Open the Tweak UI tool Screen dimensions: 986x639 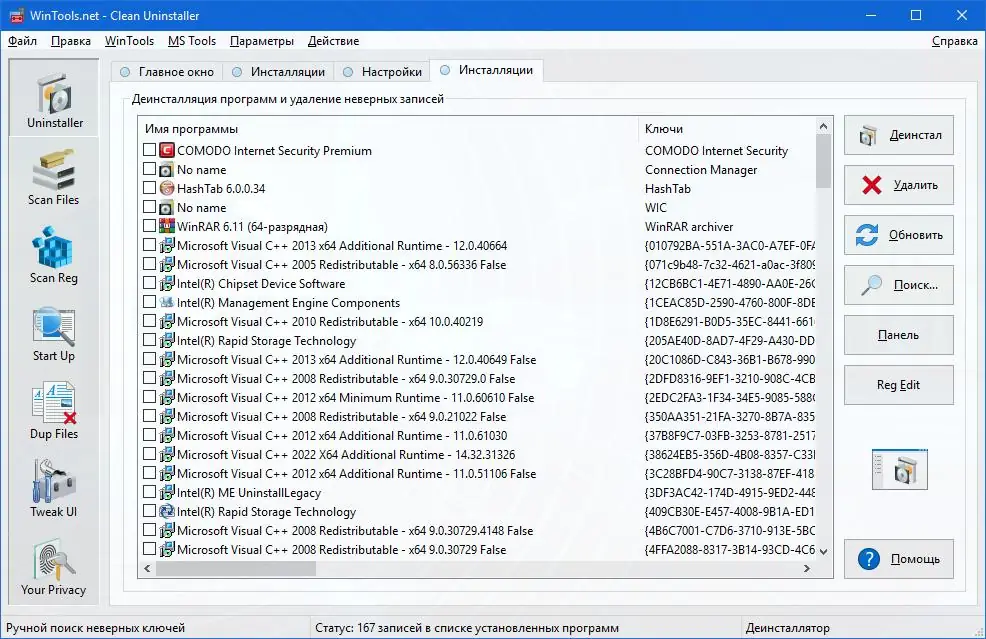(x=54, y=488)
